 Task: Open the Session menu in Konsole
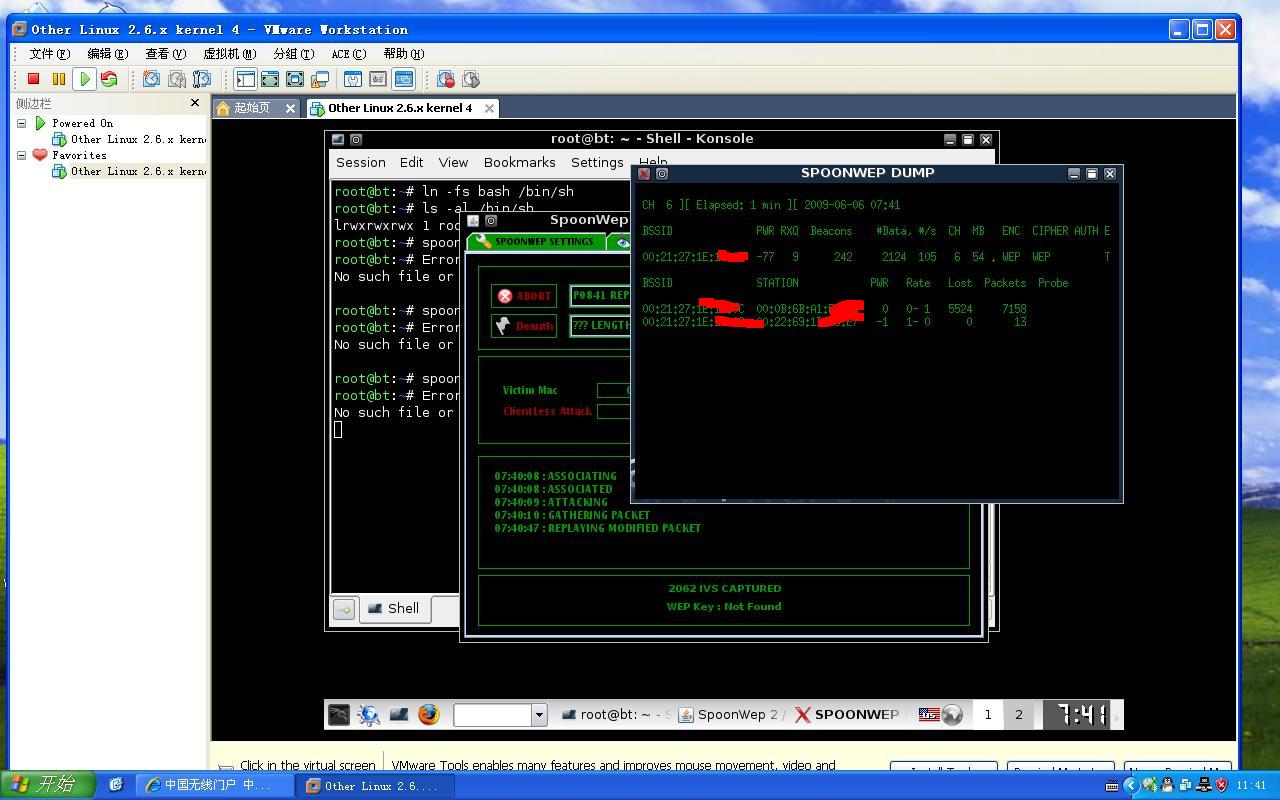(361, 162)
